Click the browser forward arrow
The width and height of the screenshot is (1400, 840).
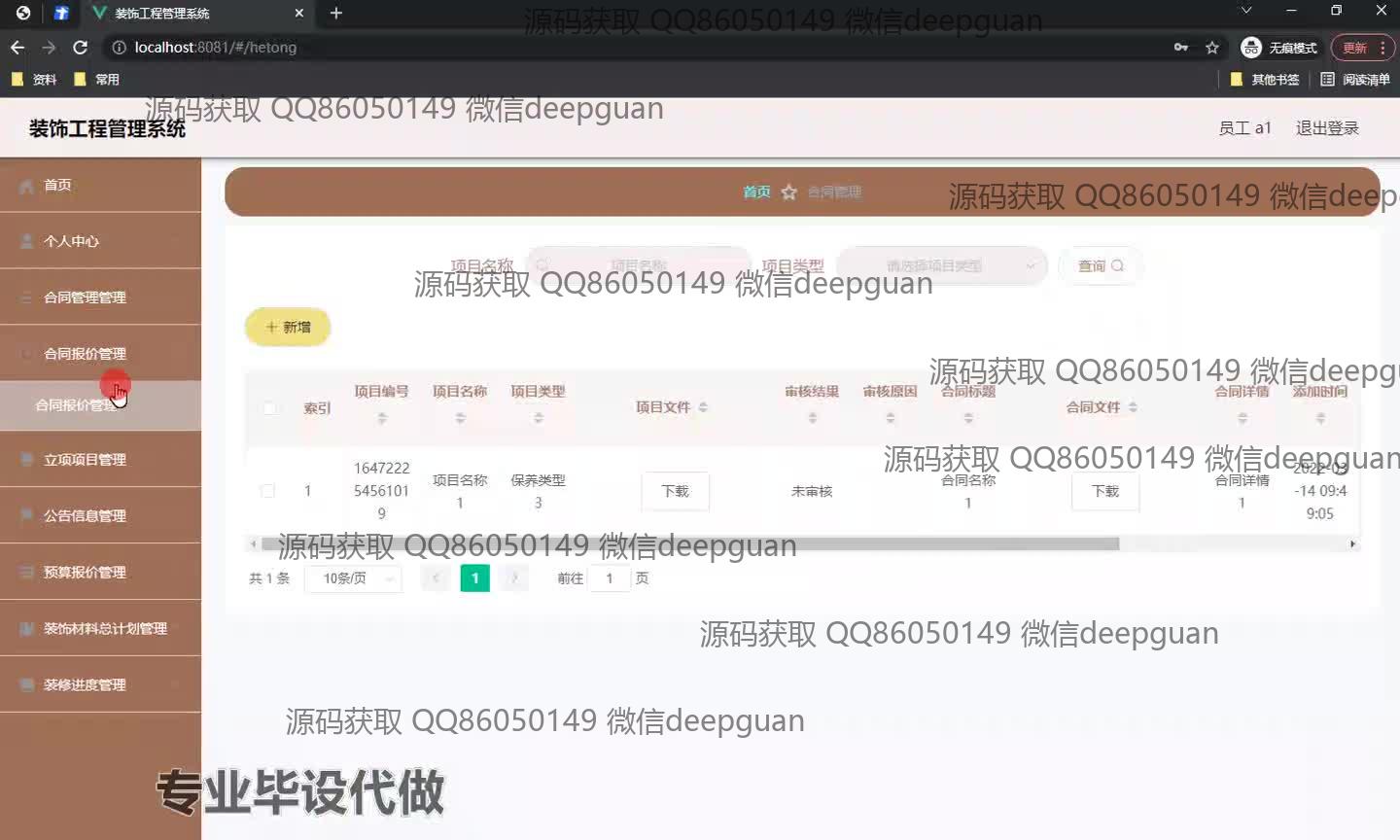pos(49,47)
